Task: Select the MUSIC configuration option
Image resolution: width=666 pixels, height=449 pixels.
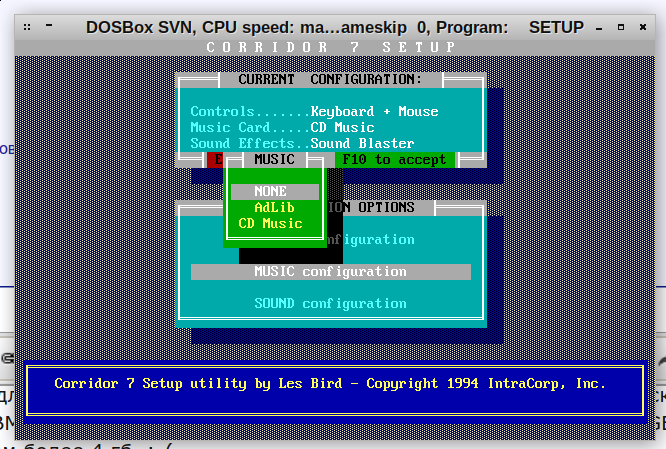Action: coord(331,272)
